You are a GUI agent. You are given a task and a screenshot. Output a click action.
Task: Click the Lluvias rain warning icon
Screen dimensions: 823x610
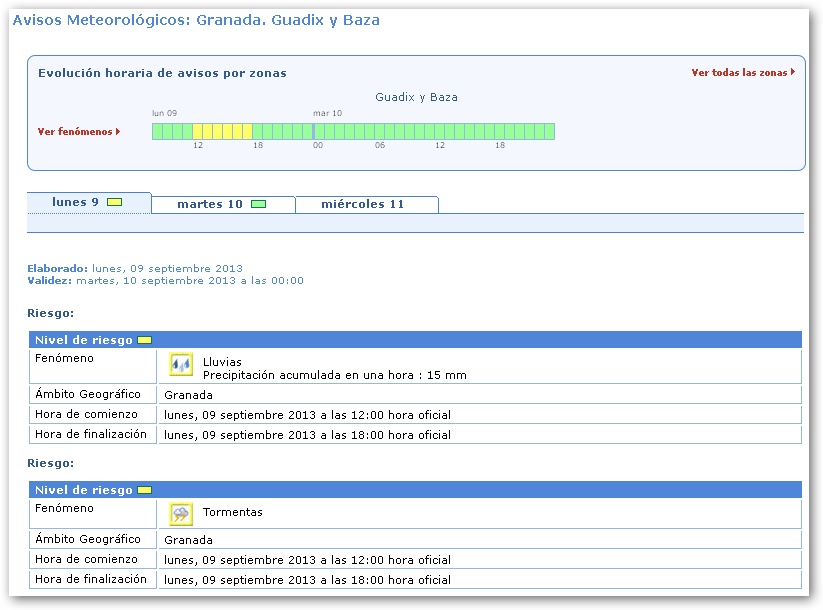point(181,365)
